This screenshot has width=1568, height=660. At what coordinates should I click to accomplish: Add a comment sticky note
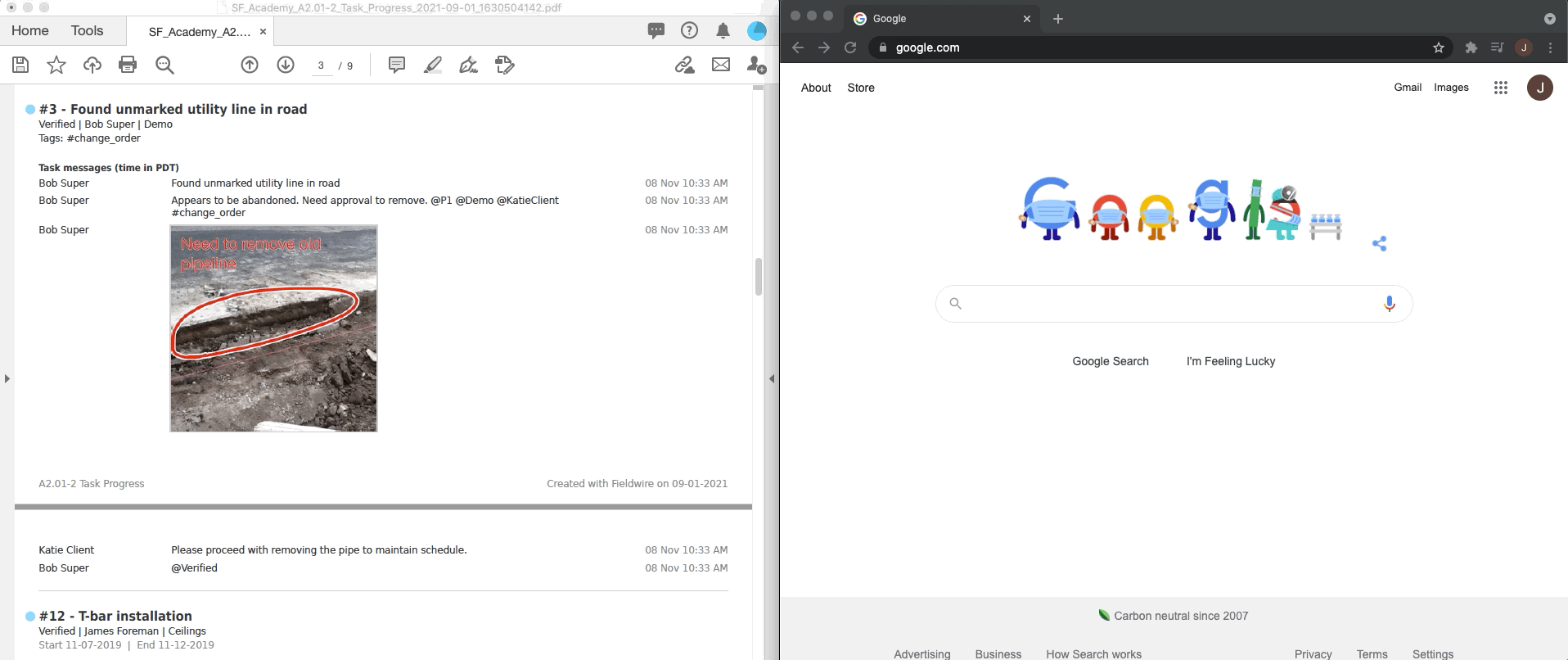click(x=397, y=65)
